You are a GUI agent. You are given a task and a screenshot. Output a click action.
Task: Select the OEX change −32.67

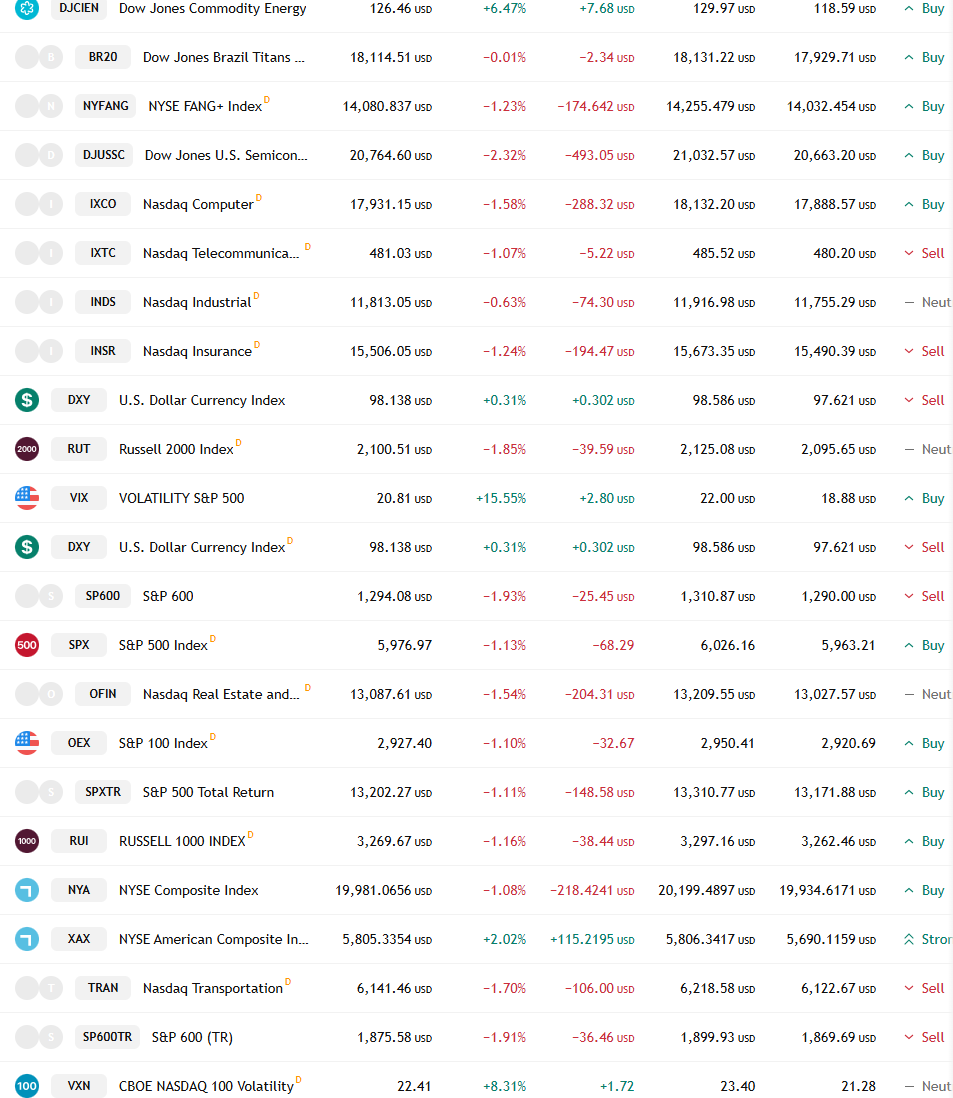tap(613, 744)
